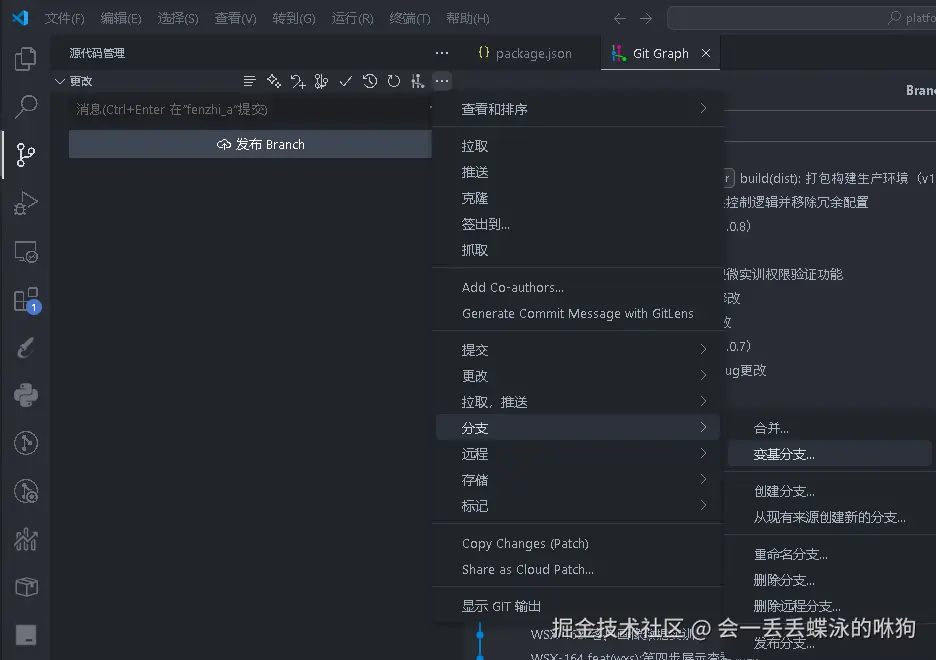Expand the 拉取，推送 submenu

pyautogui.click(x=578, y=402)
